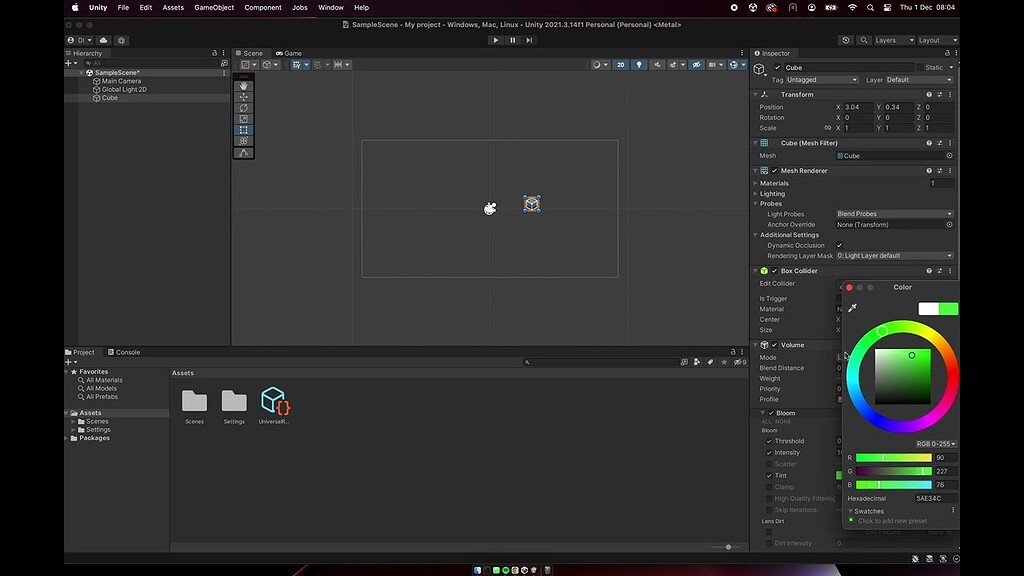Toggle Mesh Renderer enabled checkbox
The height and width of the screenshot is (576, 1024).
point(775,170)
